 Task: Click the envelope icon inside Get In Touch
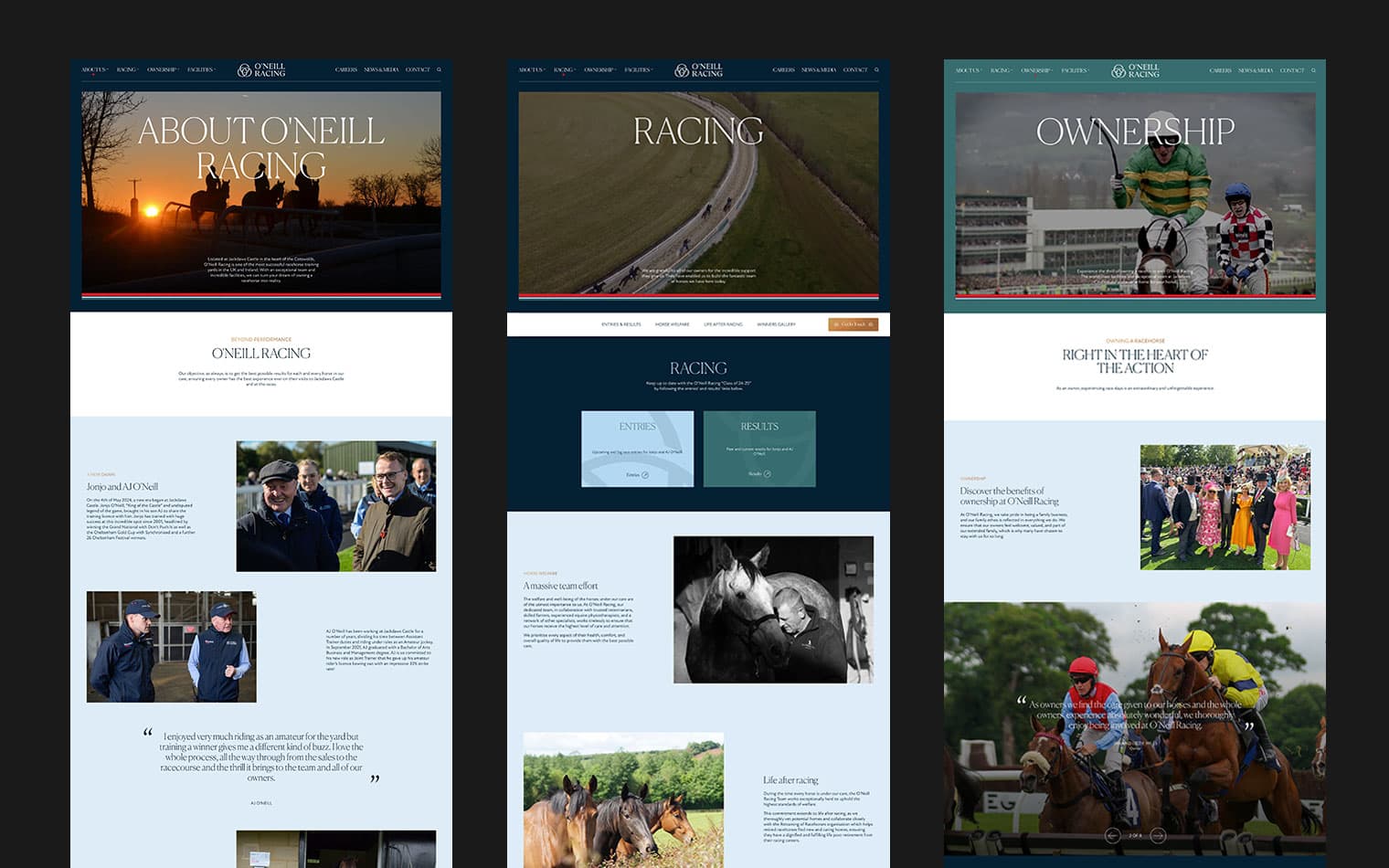838,324
